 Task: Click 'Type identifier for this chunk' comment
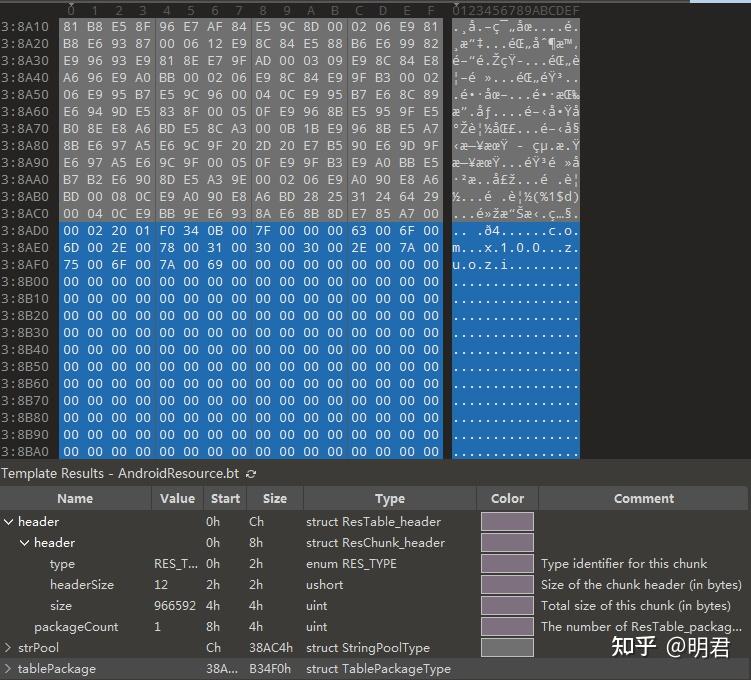click(624, 564)
